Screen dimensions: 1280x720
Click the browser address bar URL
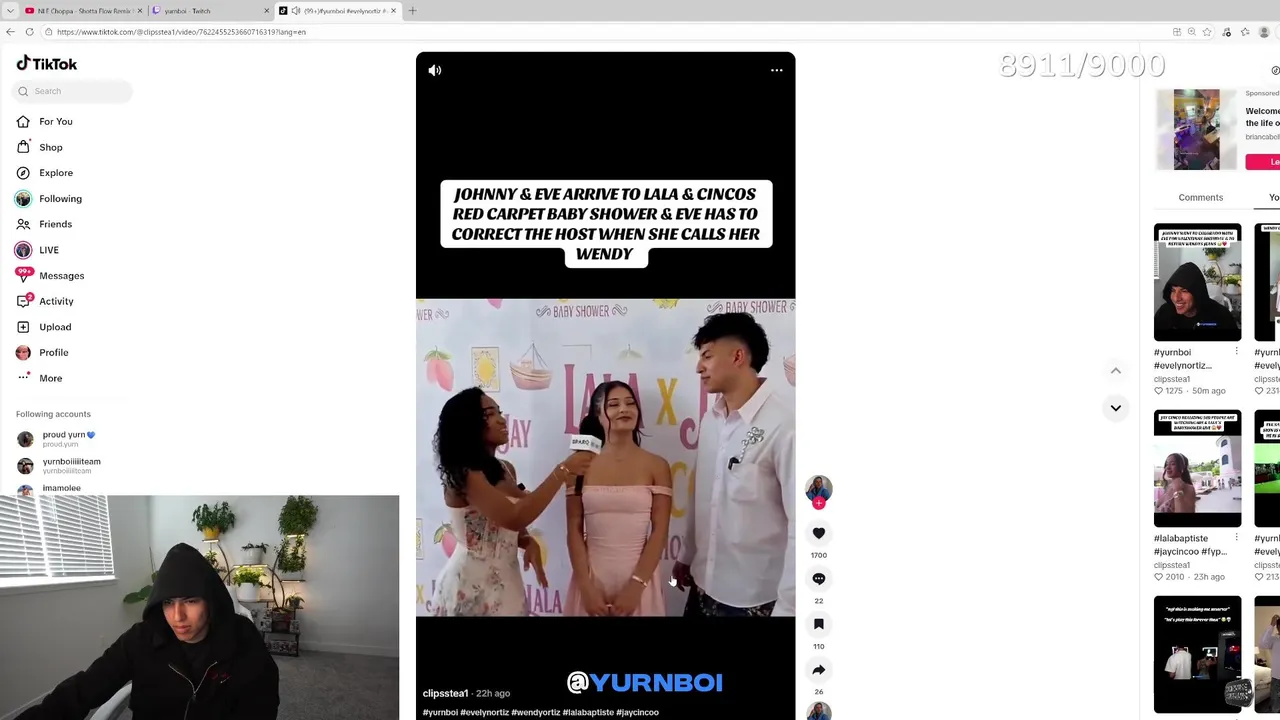coord(181,32)
